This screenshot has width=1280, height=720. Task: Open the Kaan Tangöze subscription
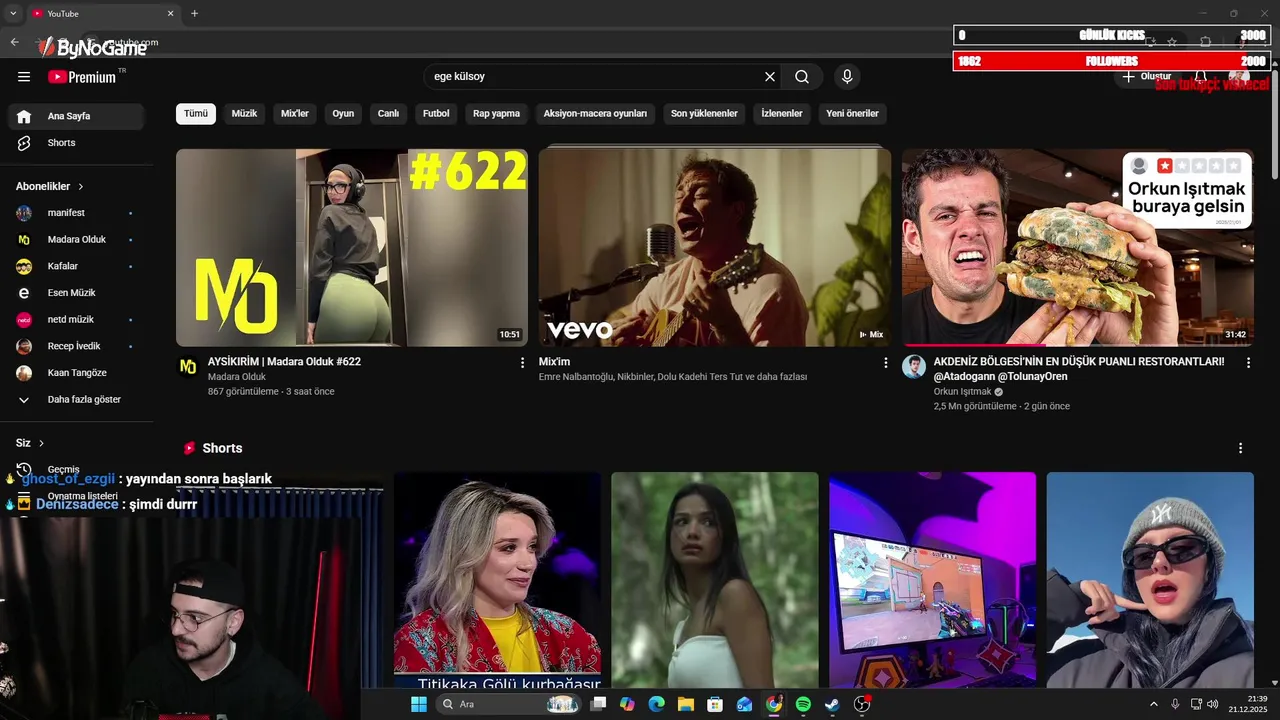(76, 373)
